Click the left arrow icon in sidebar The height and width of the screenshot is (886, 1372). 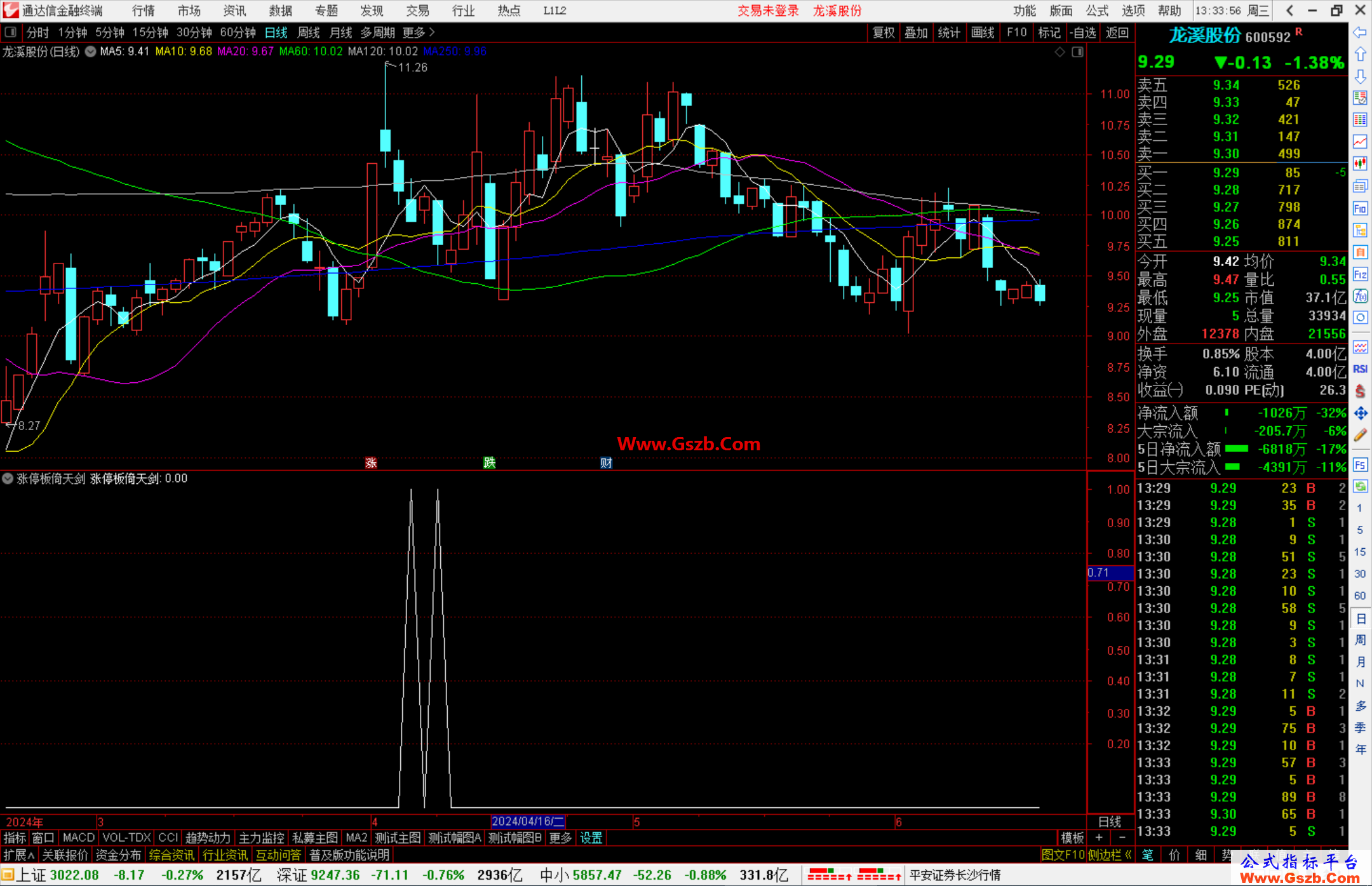pyautogui.click(x=1360, y=32)
